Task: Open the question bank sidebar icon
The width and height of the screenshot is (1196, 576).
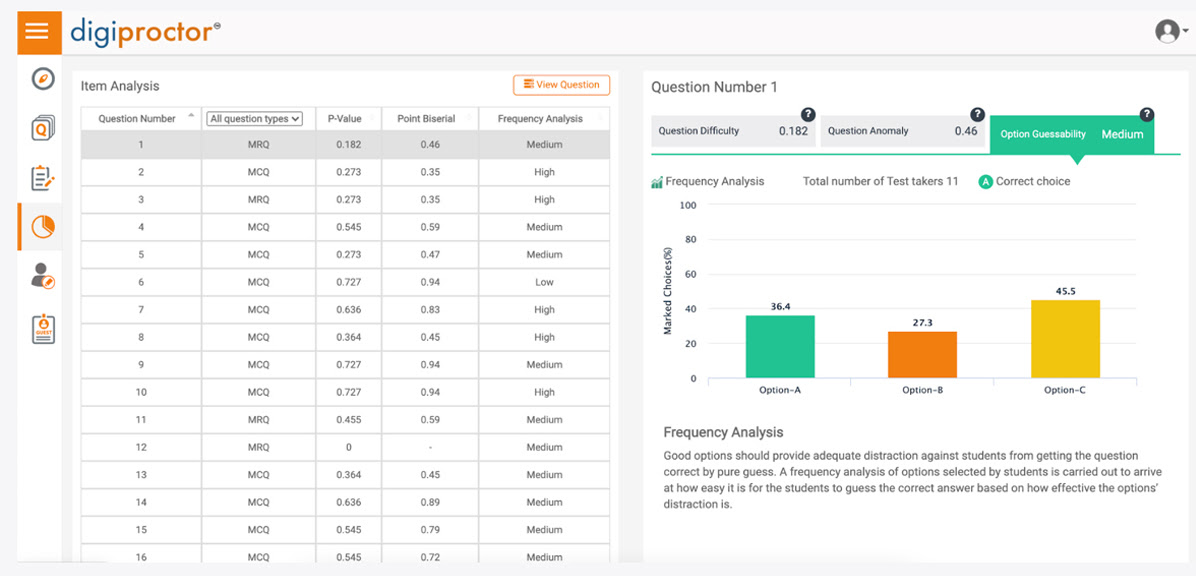Action: (42, 128)
